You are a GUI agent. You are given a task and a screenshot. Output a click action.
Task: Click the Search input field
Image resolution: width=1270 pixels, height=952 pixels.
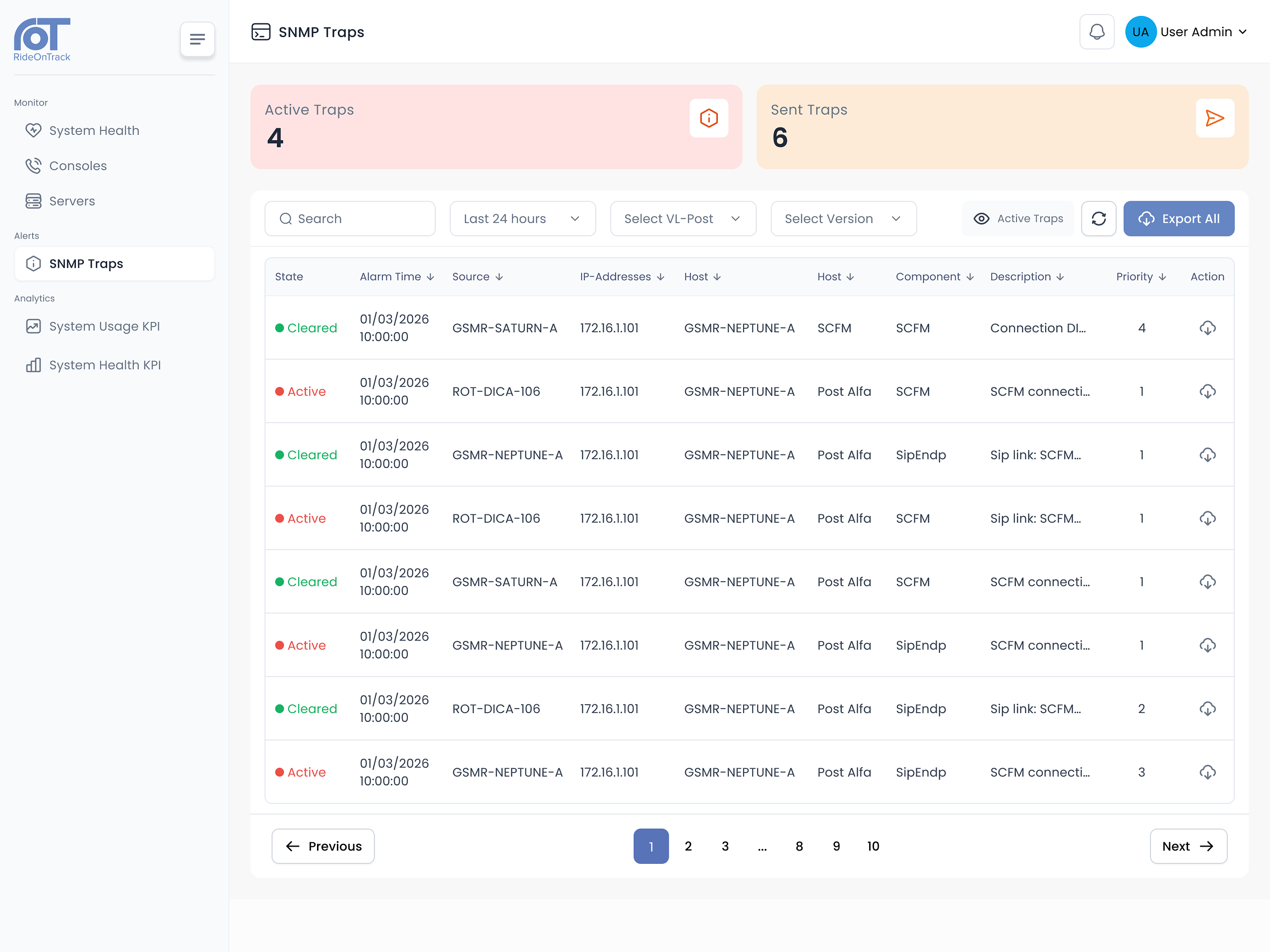350,219
